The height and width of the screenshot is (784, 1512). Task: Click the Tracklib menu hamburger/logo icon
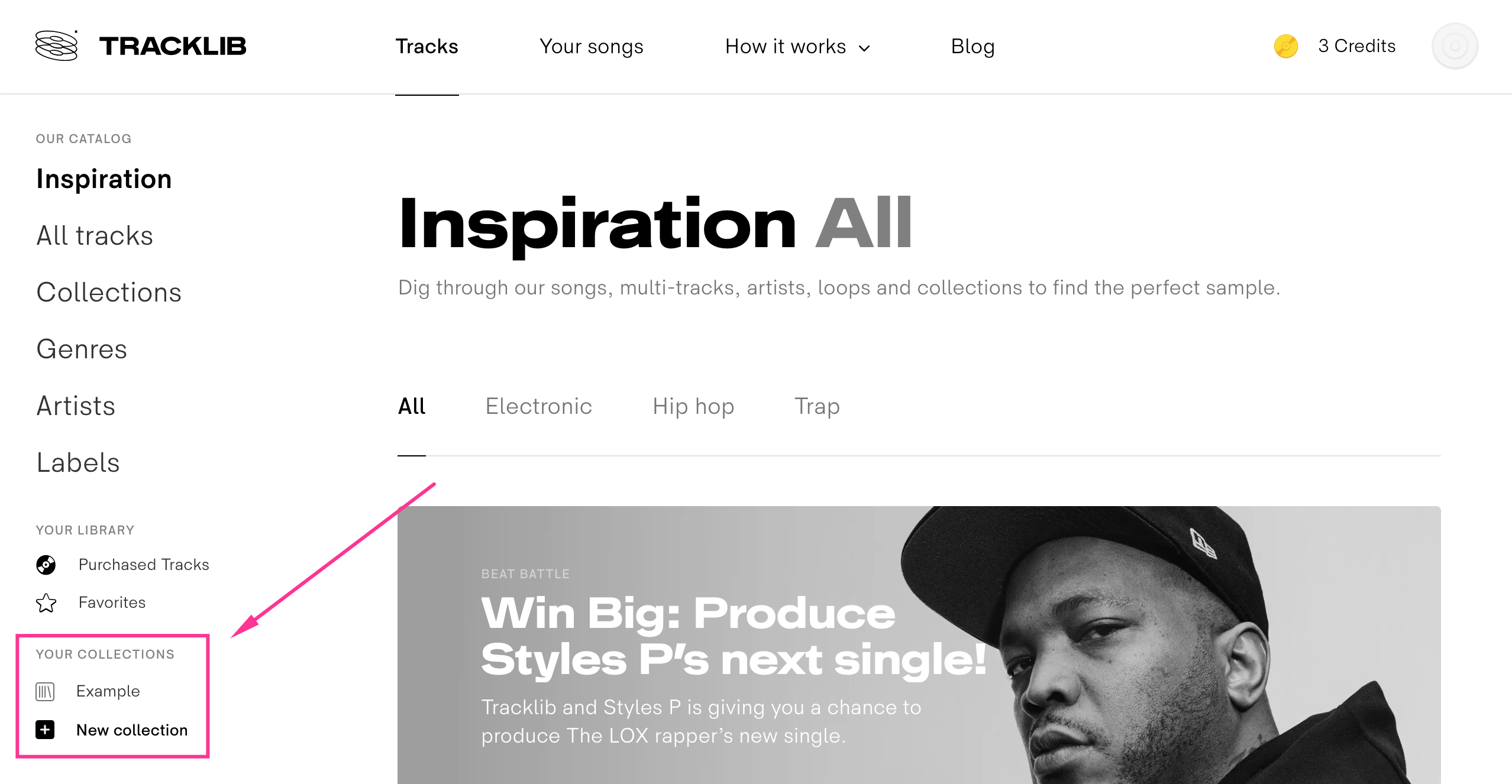pos(55,45)
